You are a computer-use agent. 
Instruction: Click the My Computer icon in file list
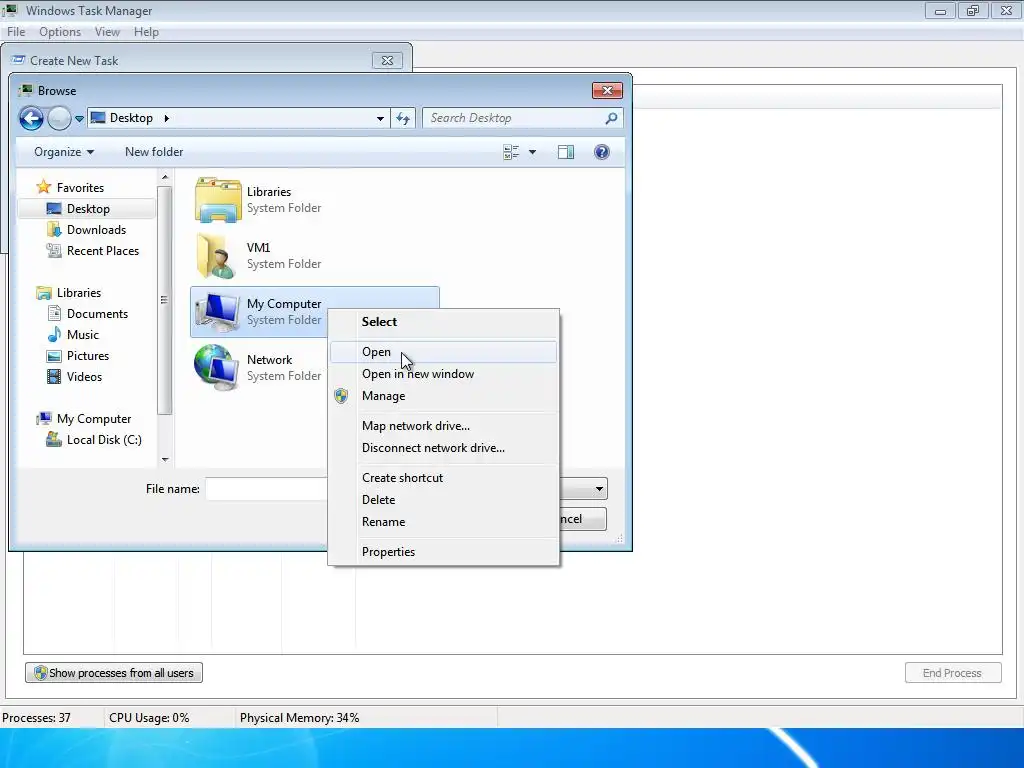click(x=217, y=312)
